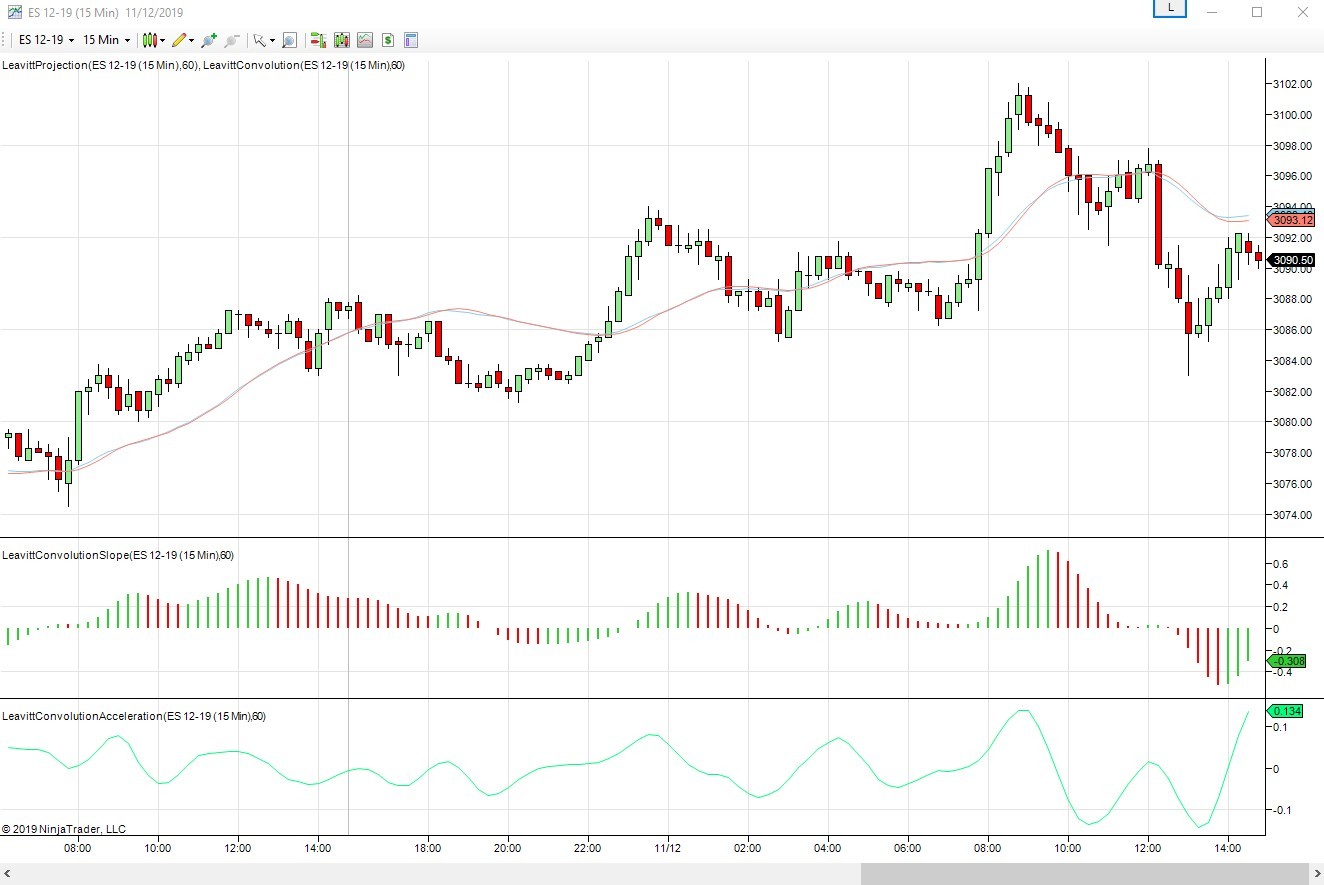Click the 22:00 time axis label
1324x885 pixels.
coord(588,848)
